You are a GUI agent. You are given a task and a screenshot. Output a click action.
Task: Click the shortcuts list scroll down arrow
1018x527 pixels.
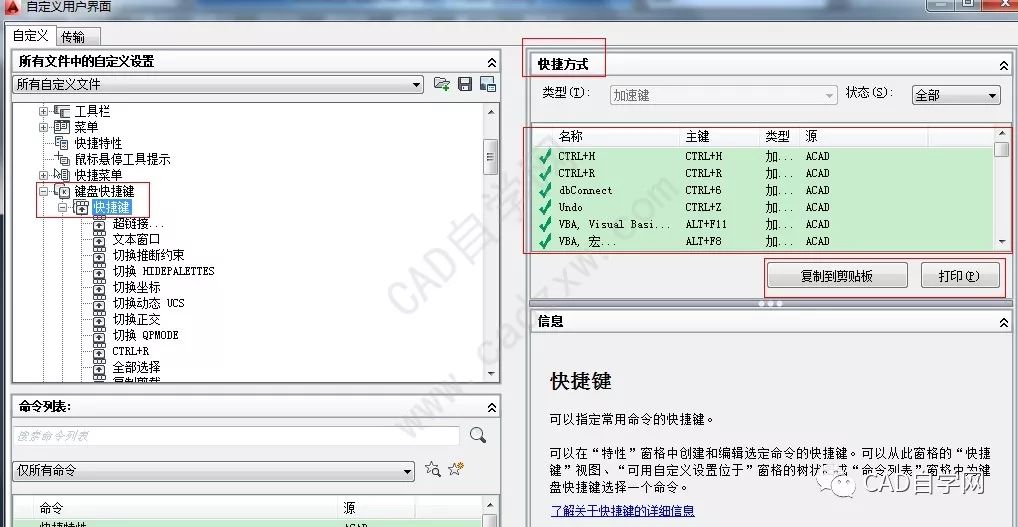click(1002, 242)
